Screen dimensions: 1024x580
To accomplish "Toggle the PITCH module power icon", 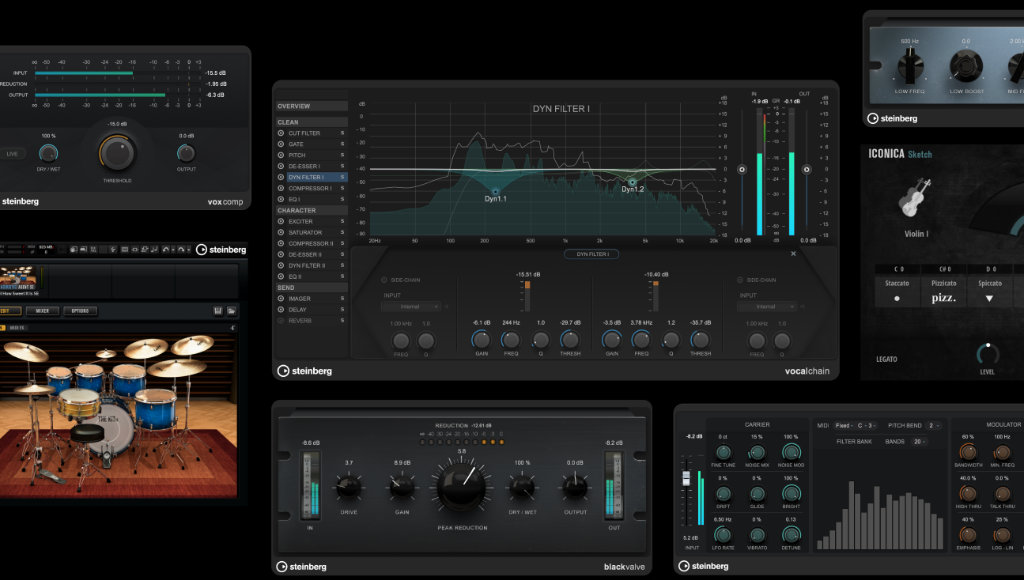I will (281, 155).
